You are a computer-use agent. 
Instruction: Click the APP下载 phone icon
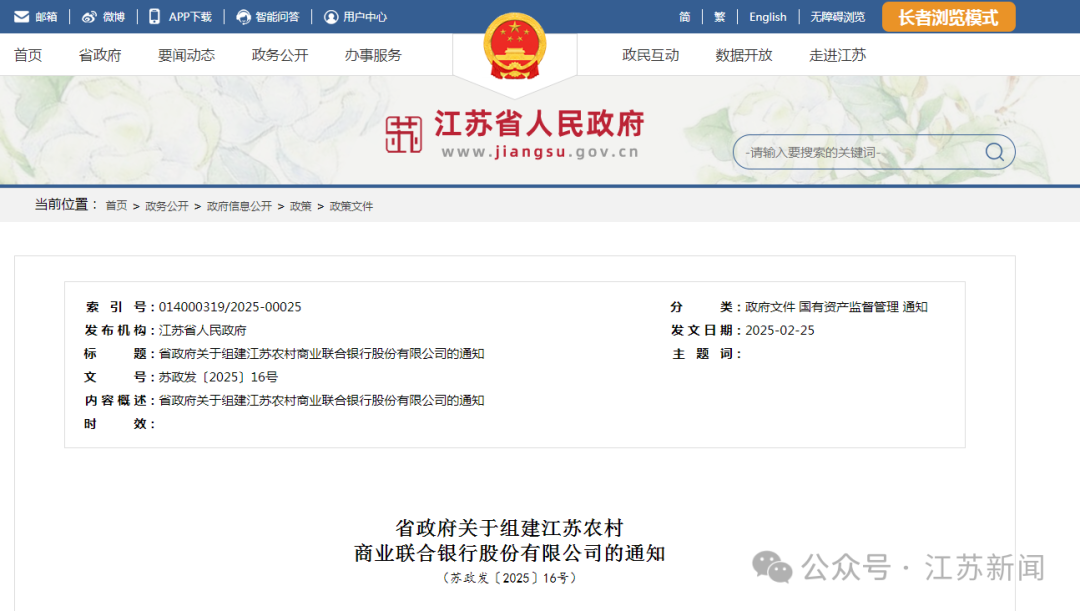click(x=154, y=17)
